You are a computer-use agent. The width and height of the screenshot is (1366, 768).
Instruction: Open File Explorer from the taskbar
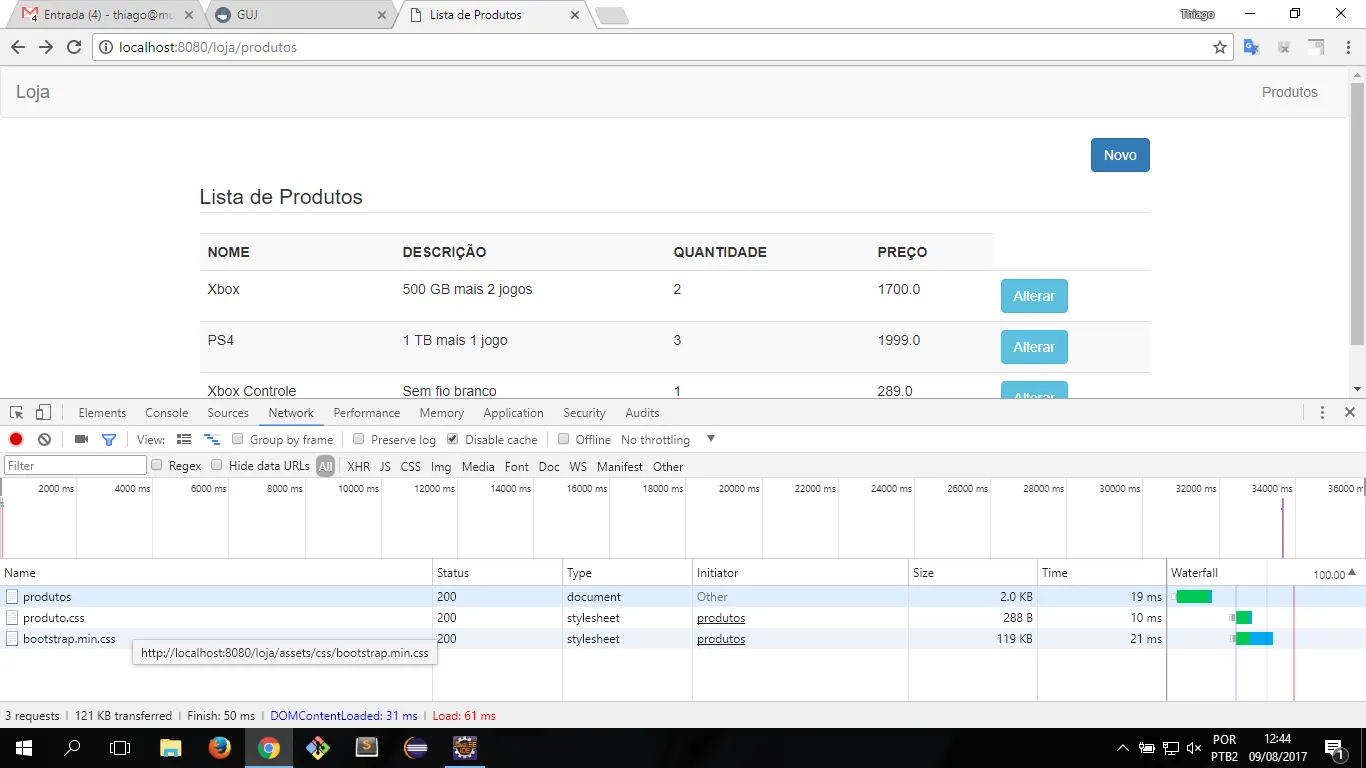point(171,748)
